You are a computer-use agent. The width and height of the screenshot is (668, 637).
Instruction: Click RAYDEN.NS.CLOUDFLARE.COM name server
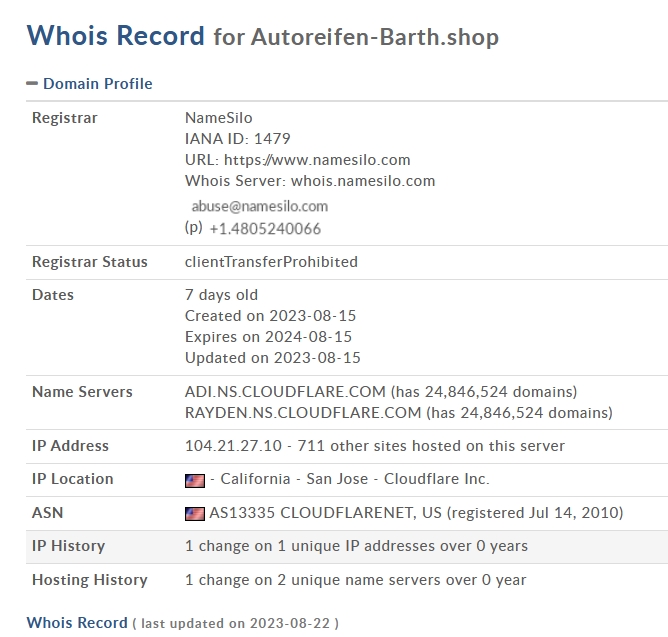303,412
